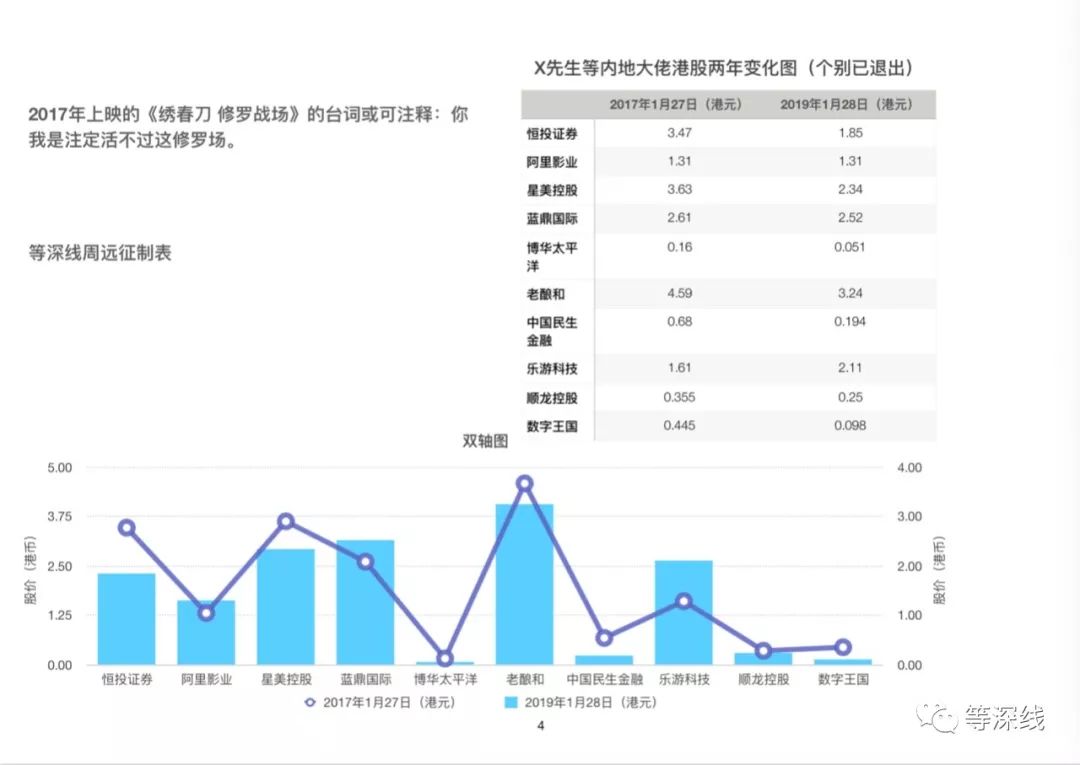Select table cell value 0.355
This screenshot has width=1080, height=765.
pyautogui.click(x=679, y=397)
